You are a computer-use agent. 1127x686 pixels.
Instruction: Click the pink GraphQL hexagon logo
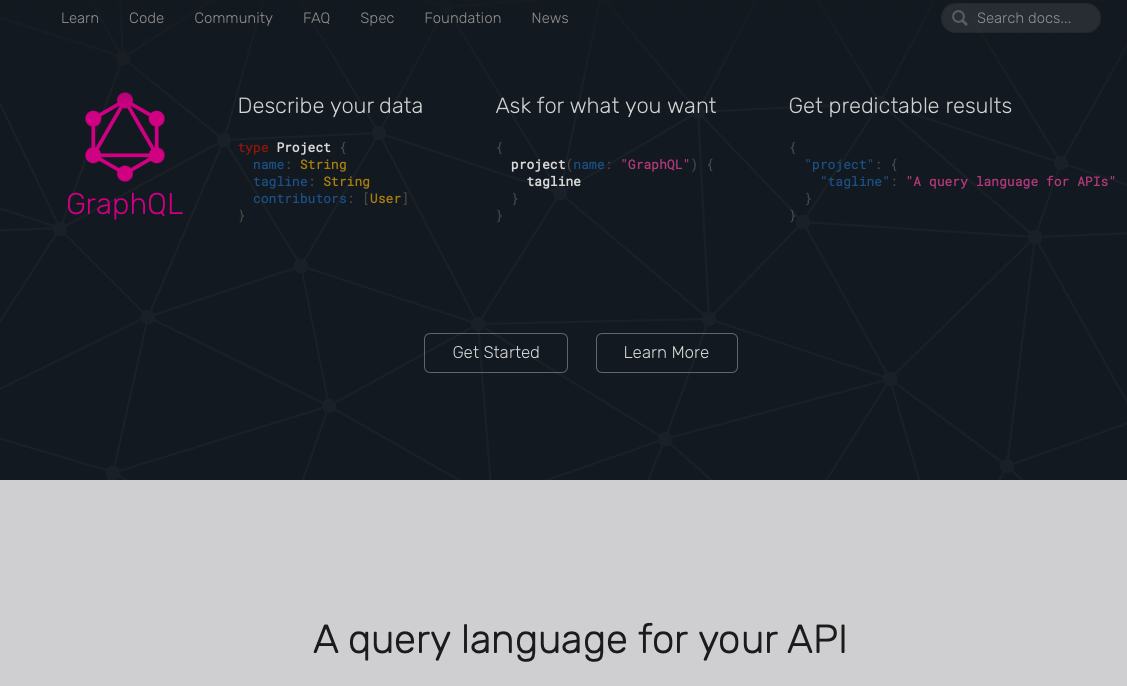(x=125, y=137)
